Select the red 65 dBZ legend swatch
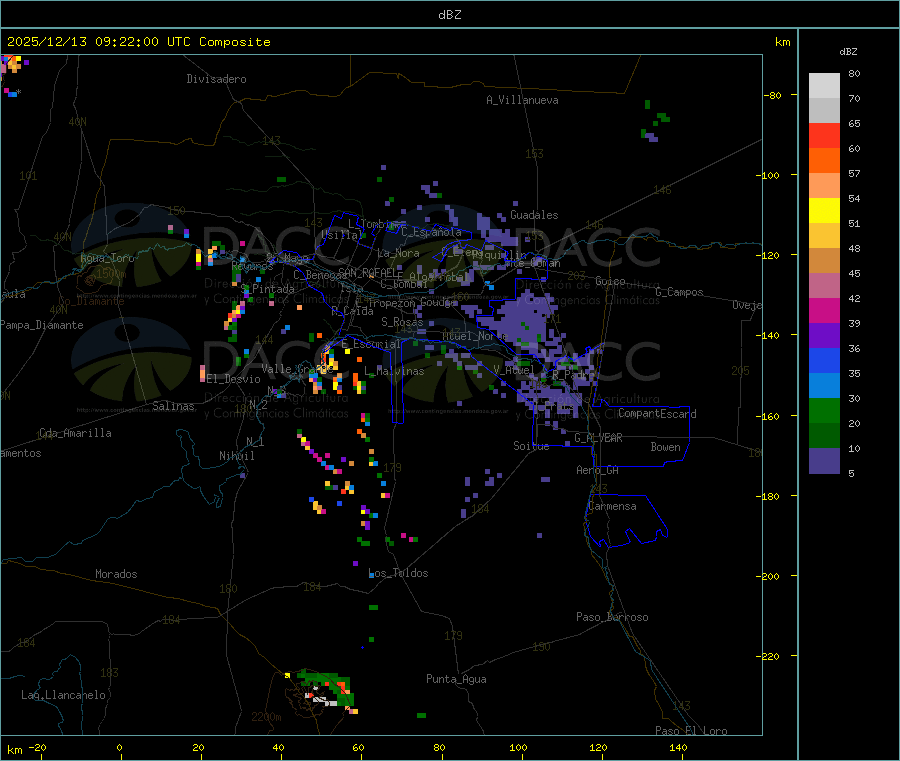This screenshot has height=761, width=900. pyautogui.click(x=824, y=136)
